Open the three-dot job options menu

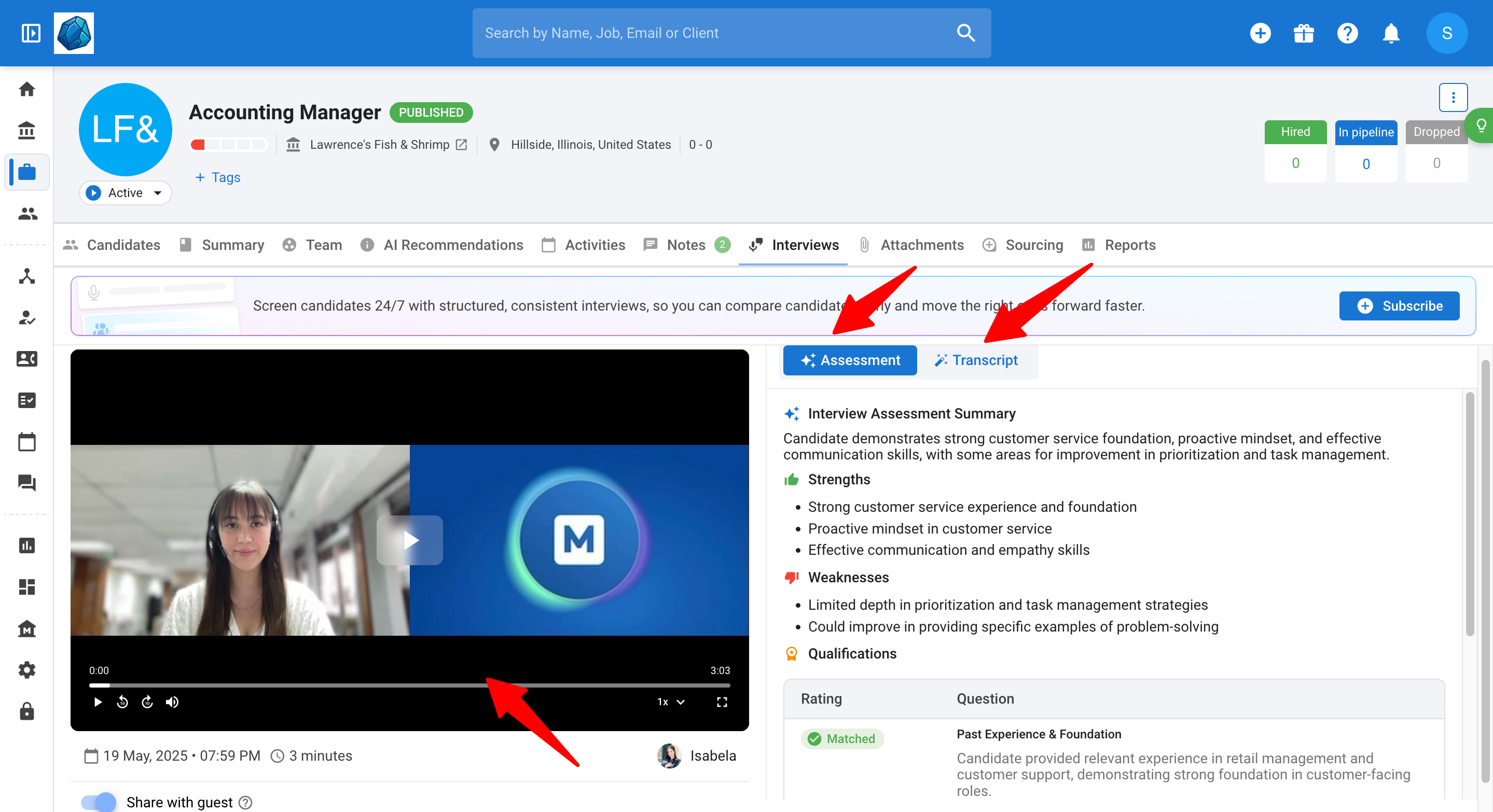[1453, 97]
